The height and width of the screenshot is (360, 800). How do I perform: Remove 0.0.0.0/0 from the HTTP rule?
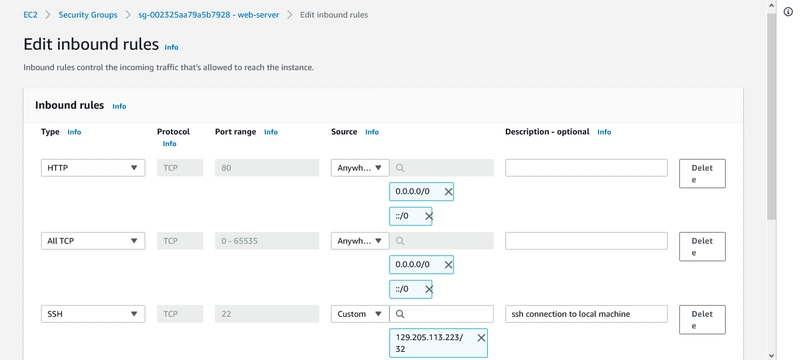(x=448, y=192)
